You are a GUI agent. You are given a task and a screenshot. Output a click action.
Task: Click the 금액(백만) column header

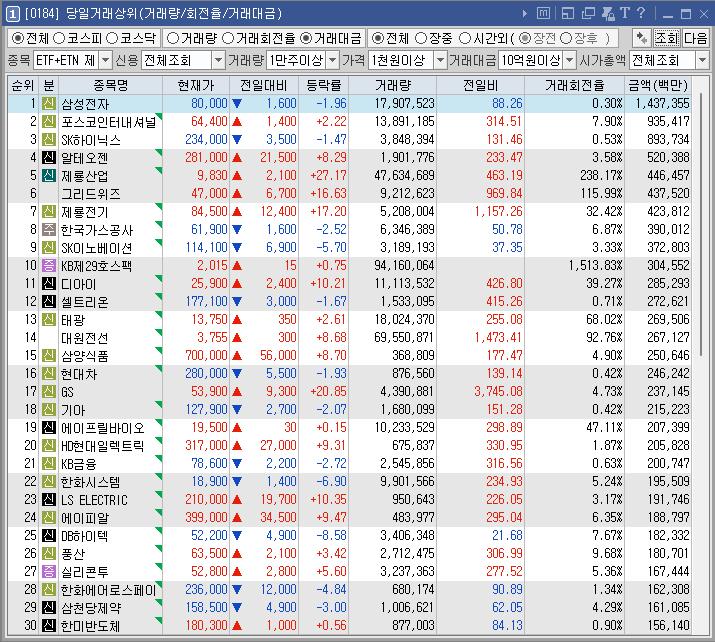[x=658, y=85]
